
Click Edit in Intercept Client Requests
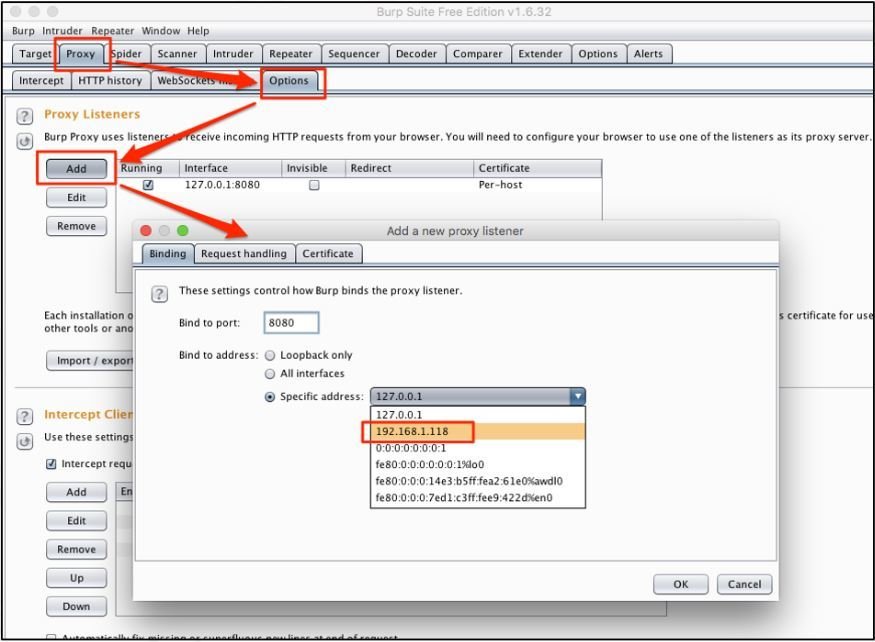pyautogui.click(x=76, y=520)
